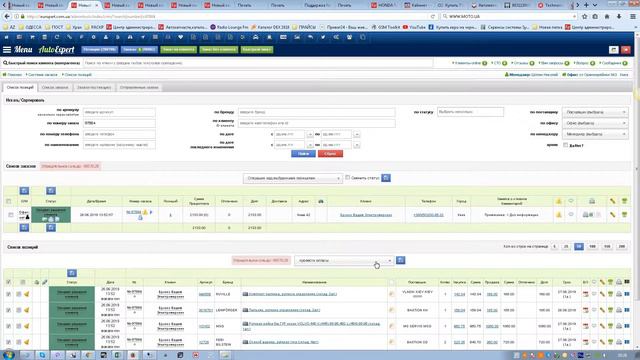640x360 pixels.
Task: Open the 'по офису' office dropdown
Action: (x=595, y=123)
